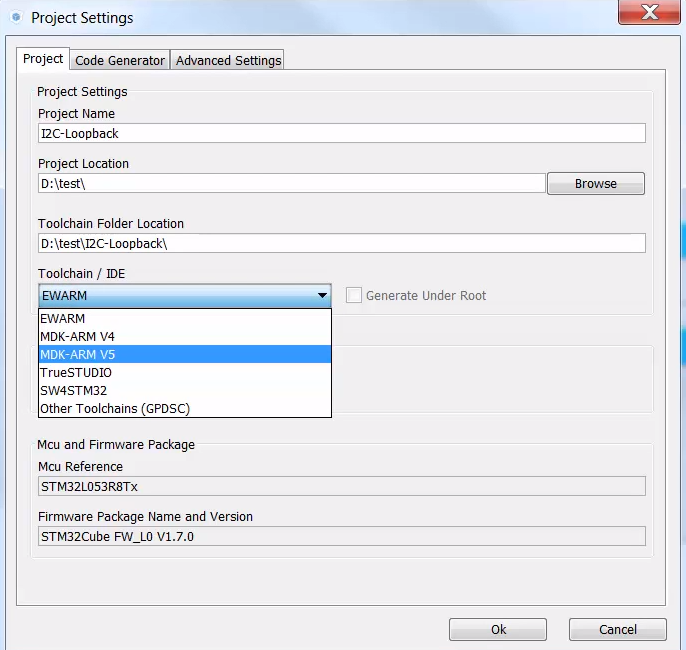Close the Project Settings dialog
This screenshot has width=686, height=650.
pyautogui.click(x=649, y=12)
